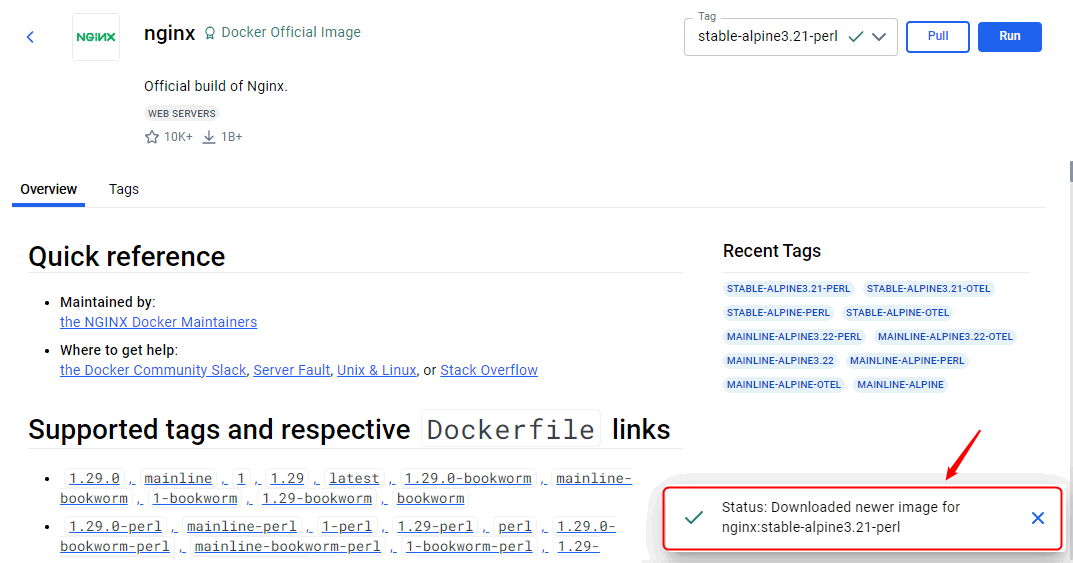
Task: Click the NGINX logo thumbnail
Action: point(96,37)
